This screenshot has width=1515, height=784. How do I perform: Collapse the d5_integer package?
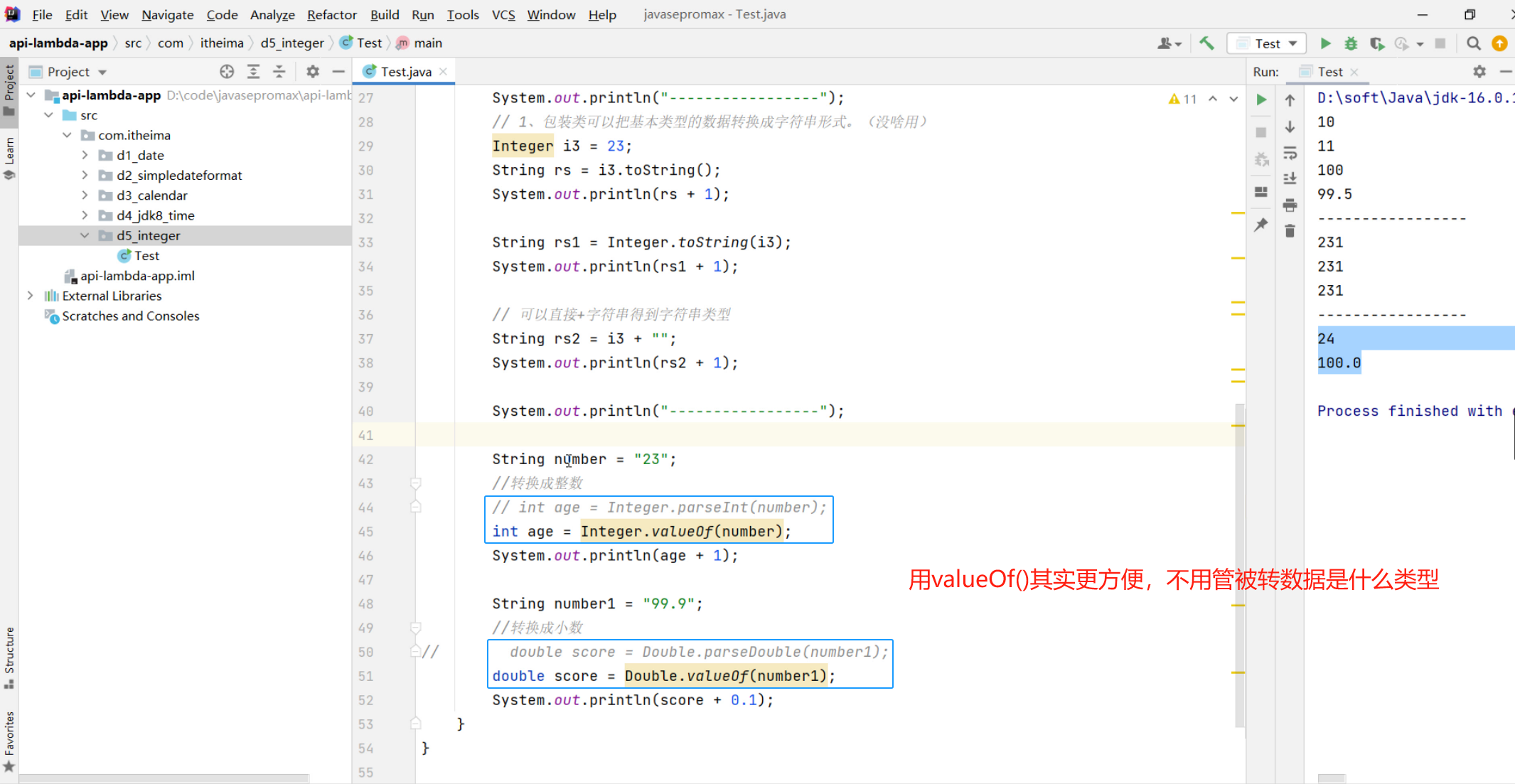(85, 235)
